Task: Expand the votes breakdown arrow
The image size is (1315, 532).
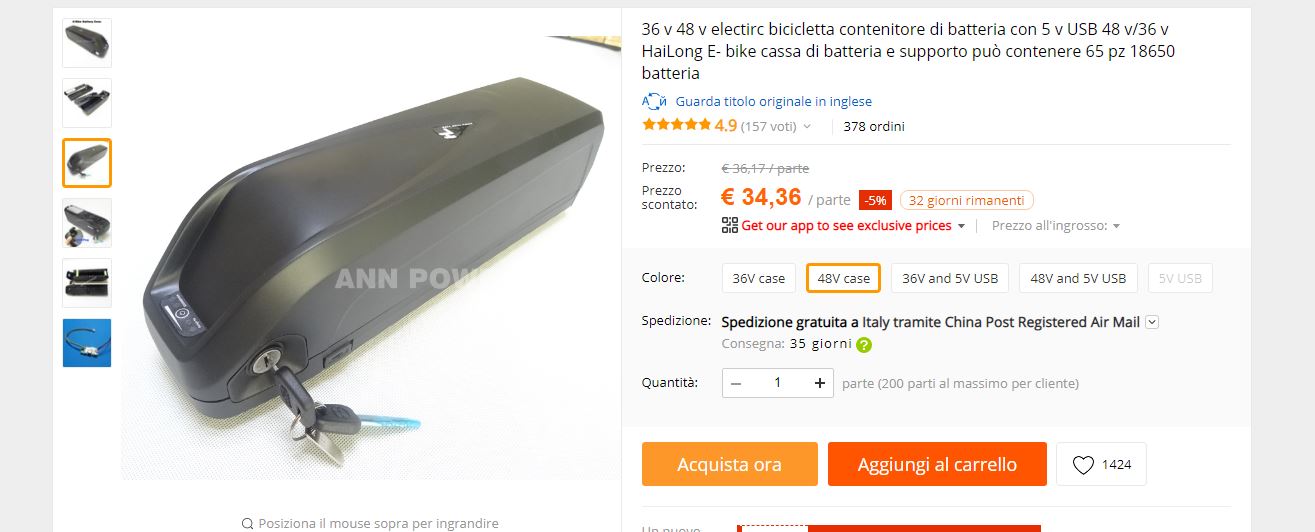Action: [x=807, y=127]
